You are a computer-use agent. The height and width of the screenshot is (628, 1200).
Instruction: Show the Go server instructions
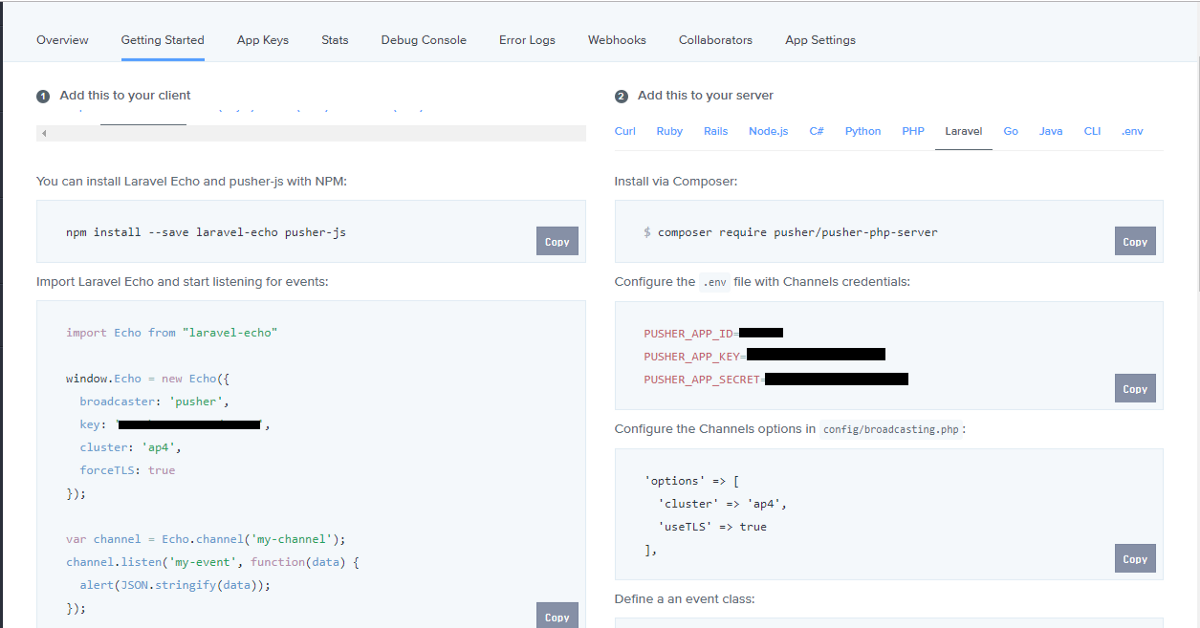pos(1010,131)
